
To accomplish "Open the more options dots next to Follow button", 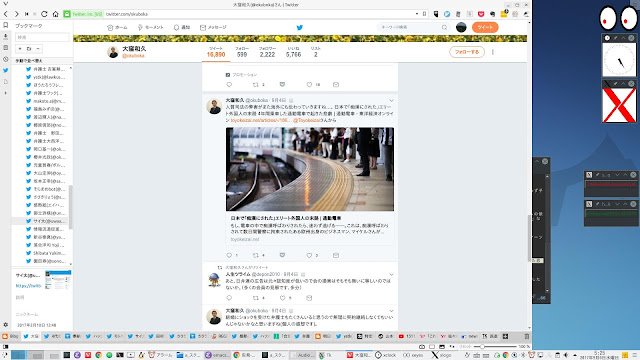I will (493, 52).
